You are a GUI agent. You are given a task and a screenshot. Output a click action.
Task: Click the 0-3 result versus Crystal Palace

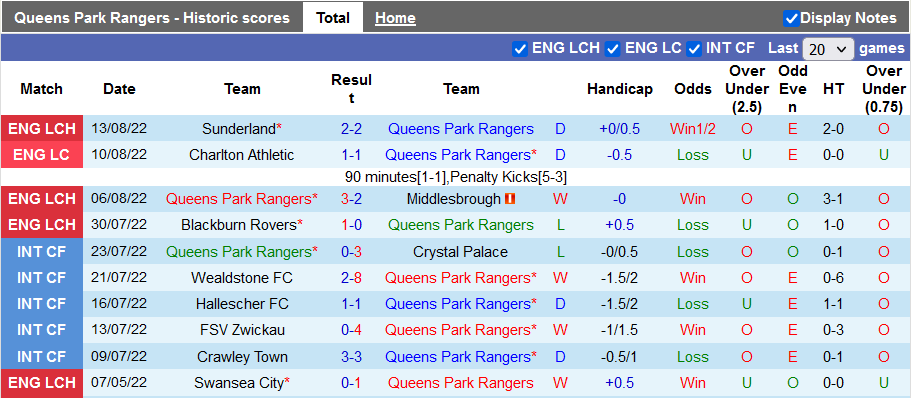point(352,252)
